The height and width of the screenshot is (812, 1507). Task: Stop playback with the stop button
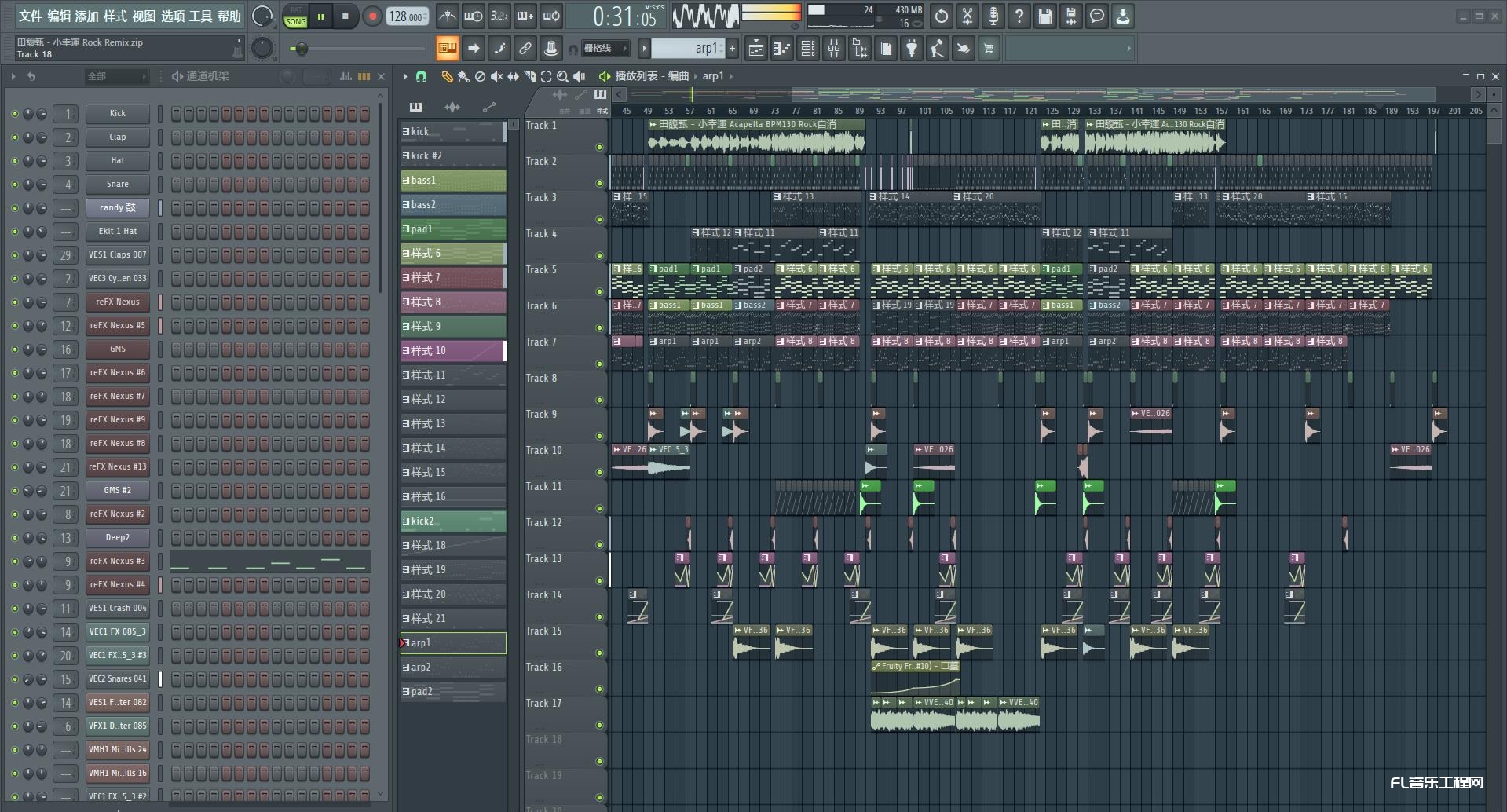pyautogui.click(x=346, y=16)
